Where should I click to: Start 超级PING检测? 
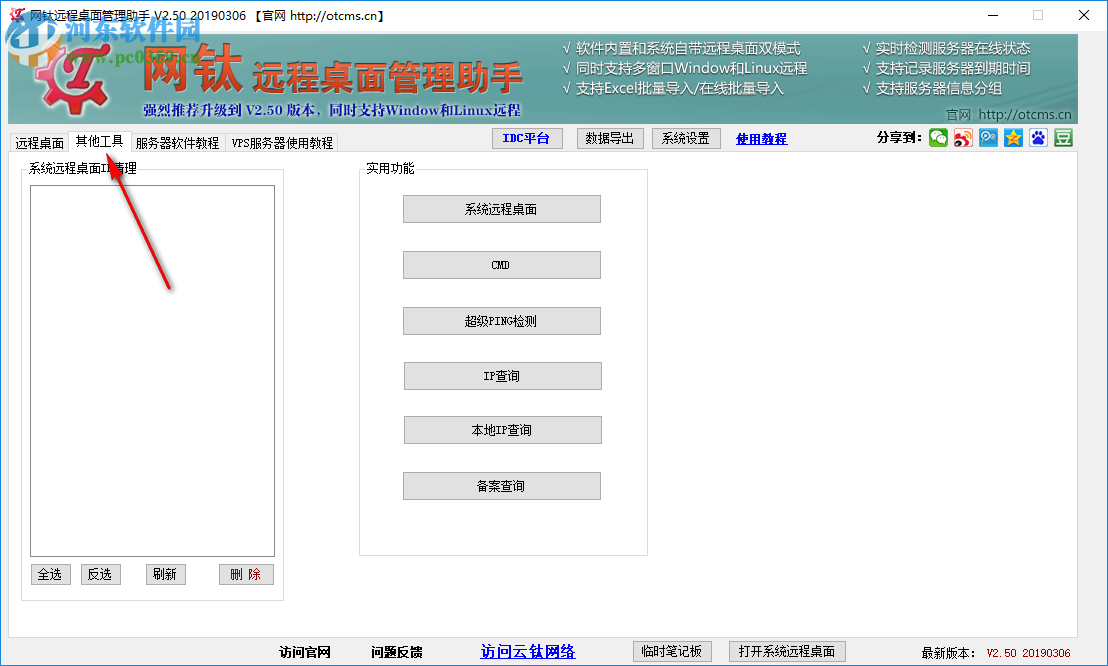[501, 320]
